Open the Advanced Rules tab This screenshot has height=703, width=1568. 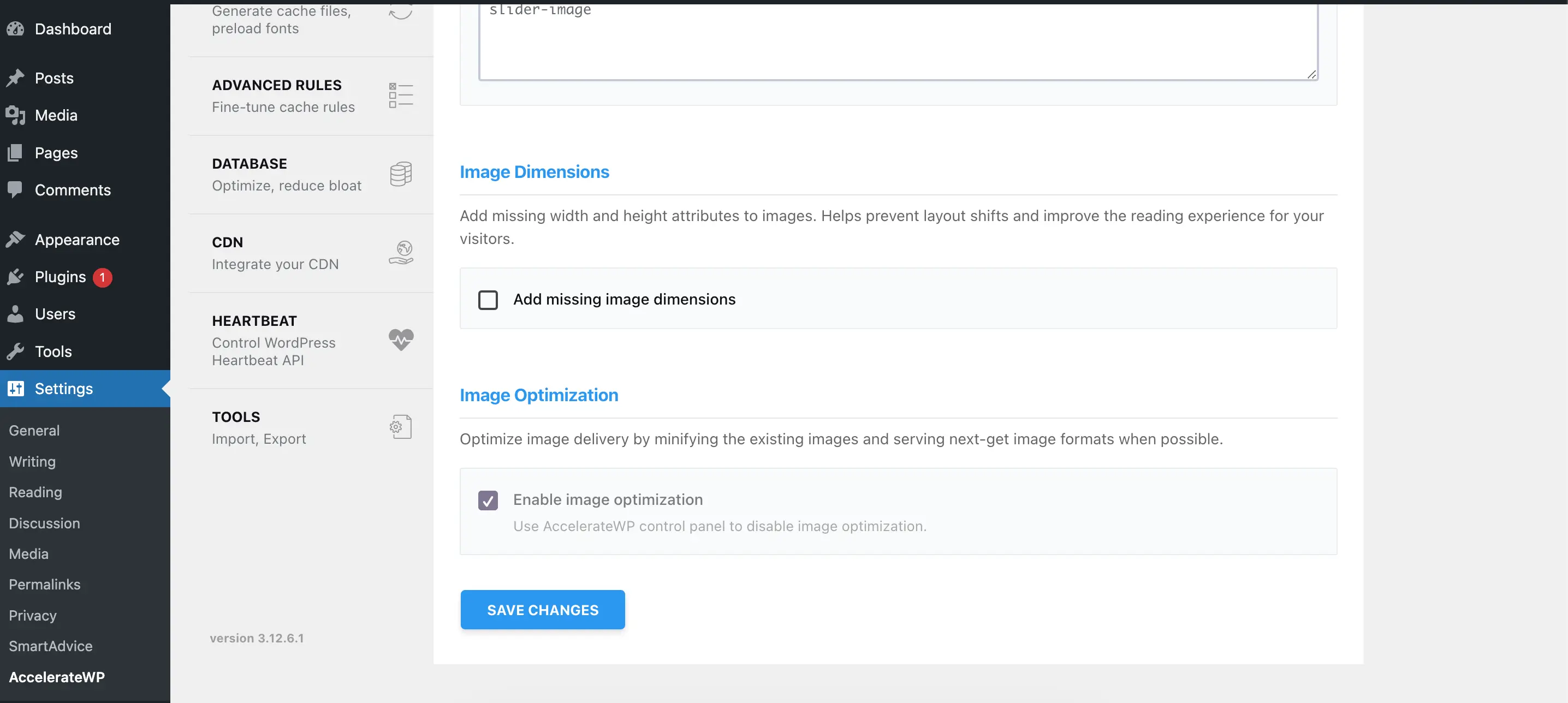(x=311, y=96)
